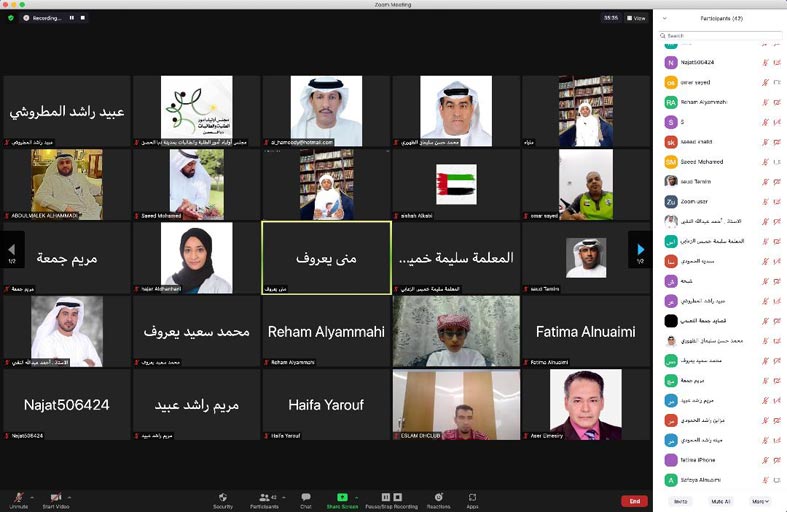Viewport: 787px width, 512px height.
Task: Start Video with the camera button
Action: [x=56, y=498]
